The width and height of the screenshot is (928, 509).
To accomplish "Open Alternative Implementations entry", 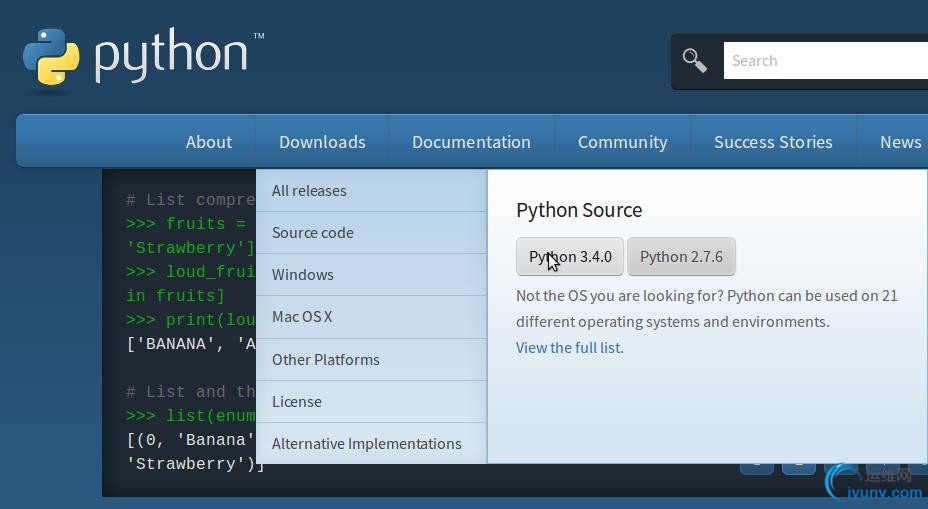I will tap(371, 443).
